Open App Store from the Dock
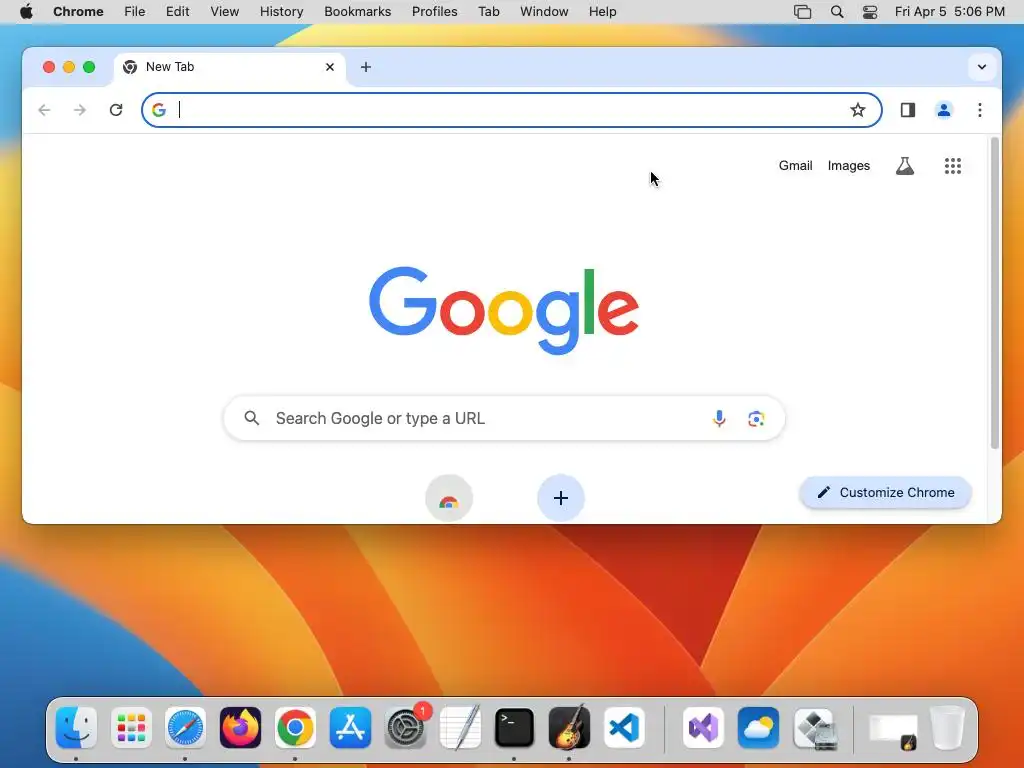 tap(350, 728)
